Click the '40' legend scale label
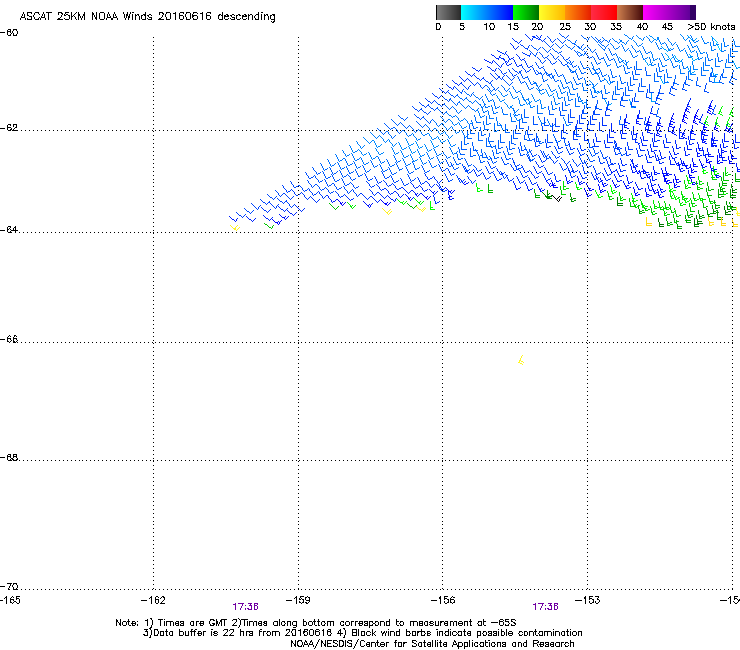740x650 pixels. tap(642, 27)
